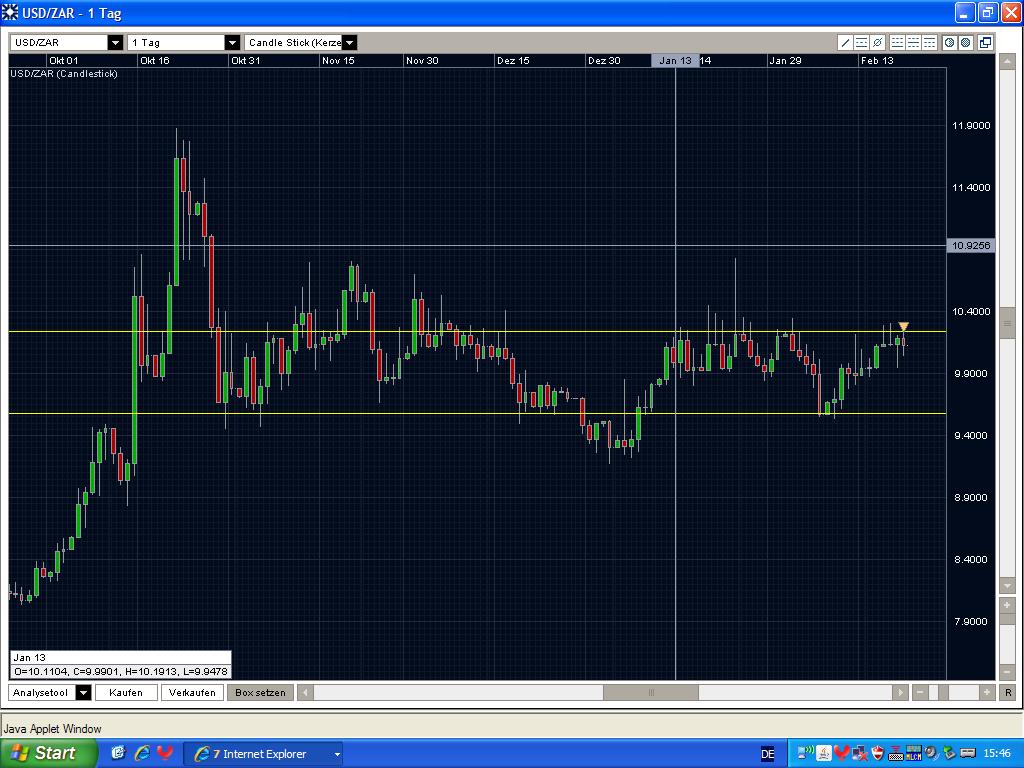Click the left octagon pattern icon

(x=949, y=43)
